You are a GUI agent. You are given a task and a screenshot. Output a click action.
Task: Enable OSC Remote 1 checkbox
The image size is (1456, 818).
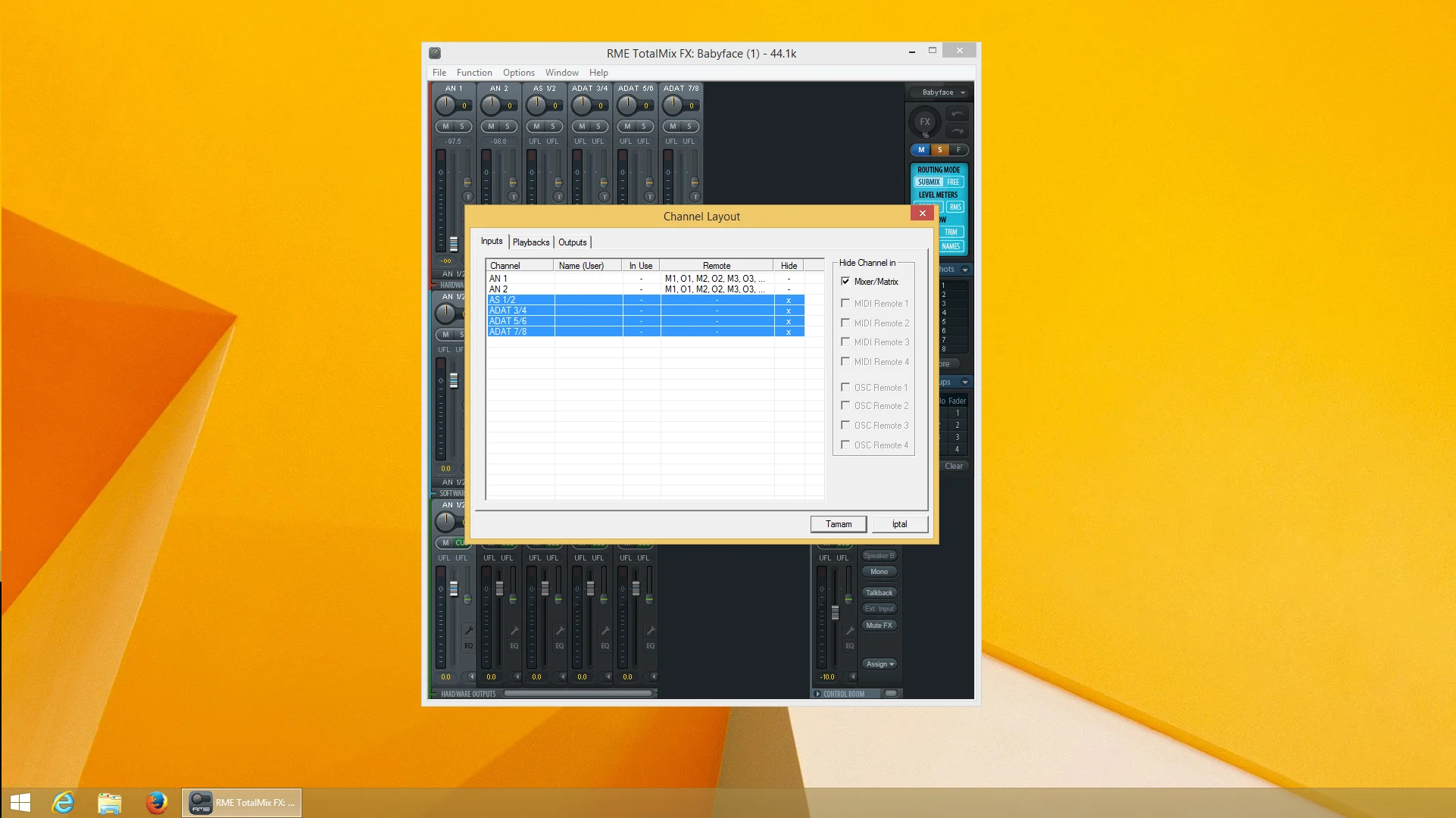(x=845, y=386)
